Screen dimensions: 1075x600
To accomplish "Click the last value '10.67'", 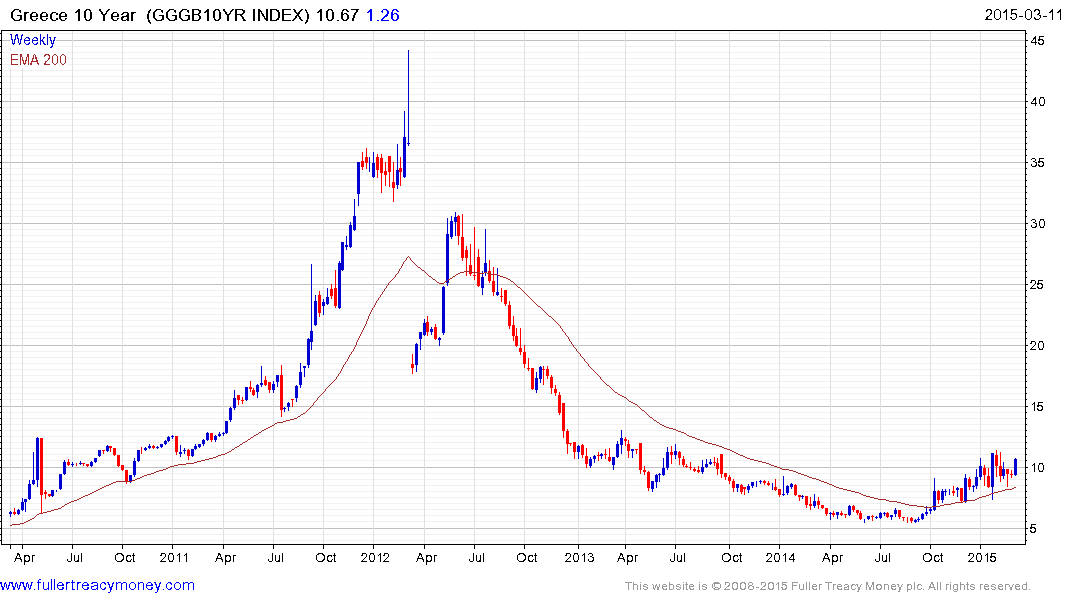I will pyautogui.click(x=337, y=15).
